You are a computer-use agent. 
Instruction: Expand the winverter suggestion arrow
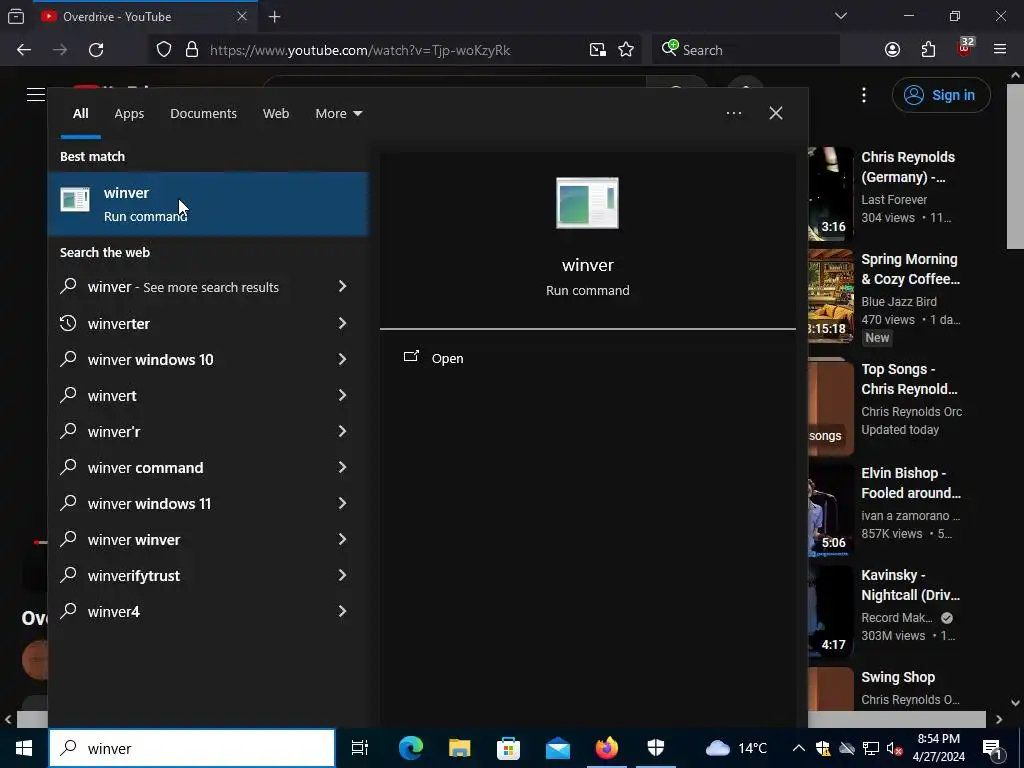(x=342, y=323)
